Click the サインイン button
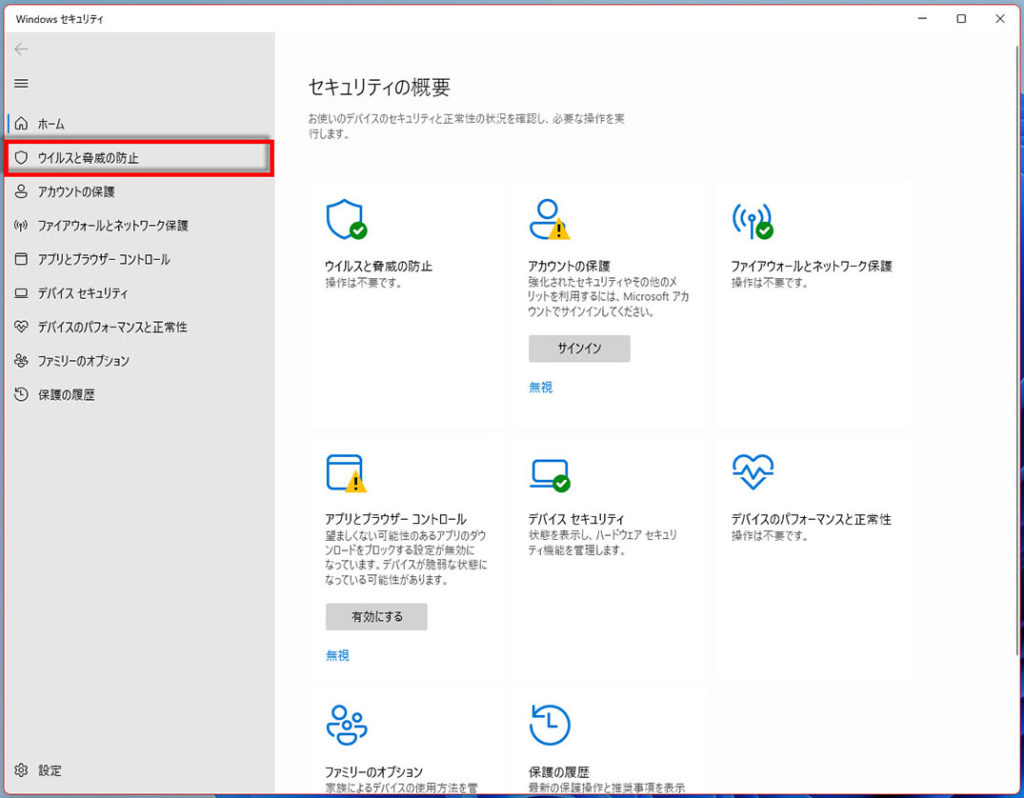The height and width of the screenshot is (798, 1024). (x=579, y=348)
